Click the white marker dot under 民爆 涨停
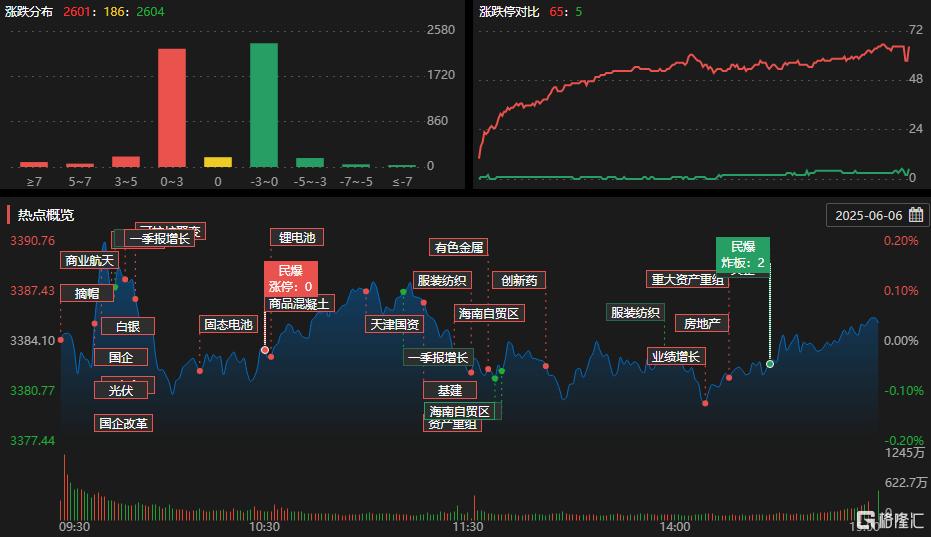 pyautogui.click(x=265, y=350)
